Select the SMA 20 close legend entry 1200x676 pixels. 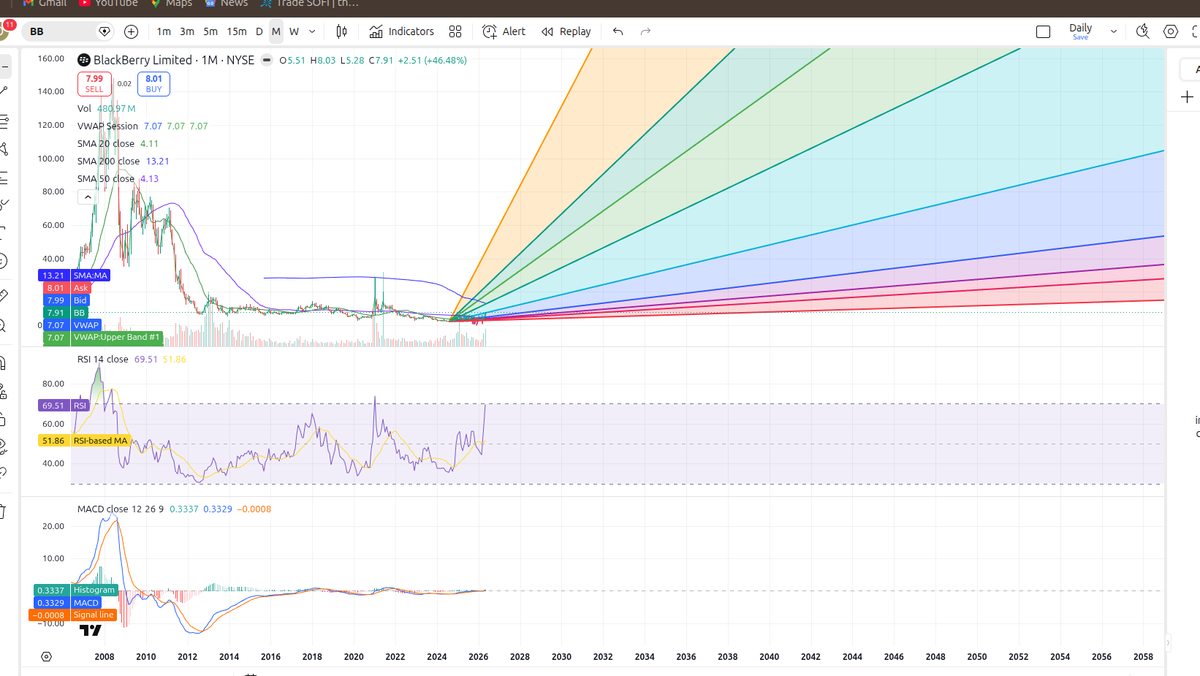click(x=118, y=143)
